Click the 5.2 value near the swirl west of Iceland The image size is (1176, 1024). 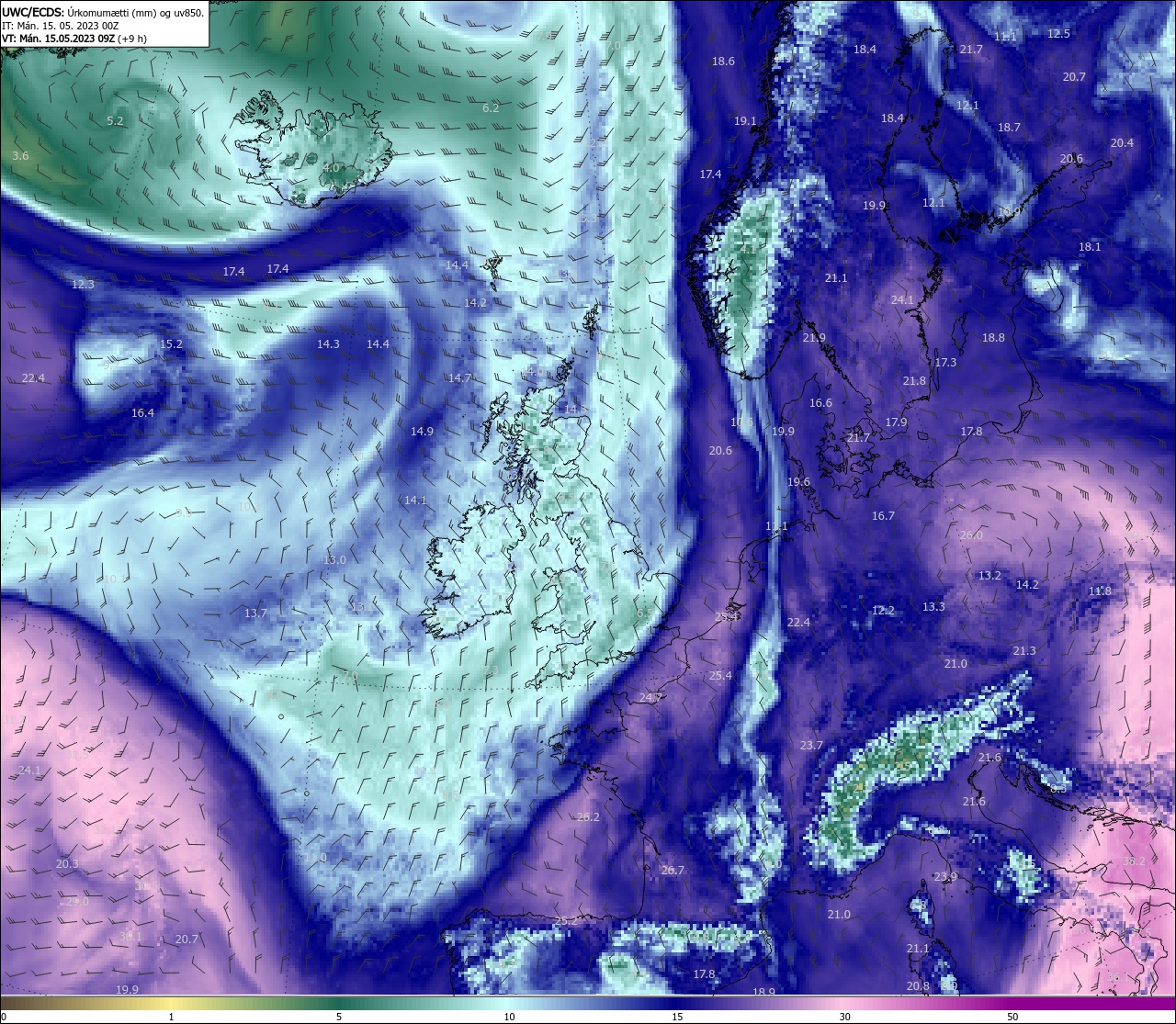point(115,121)
